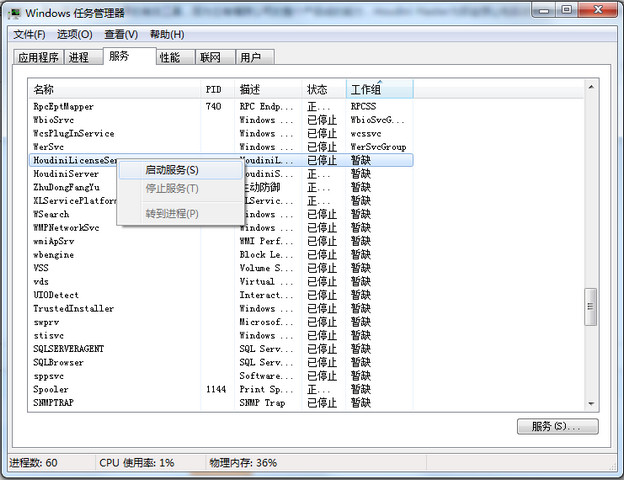
Task: Click the 主动防御 description cell
Action: click(261, 187)
